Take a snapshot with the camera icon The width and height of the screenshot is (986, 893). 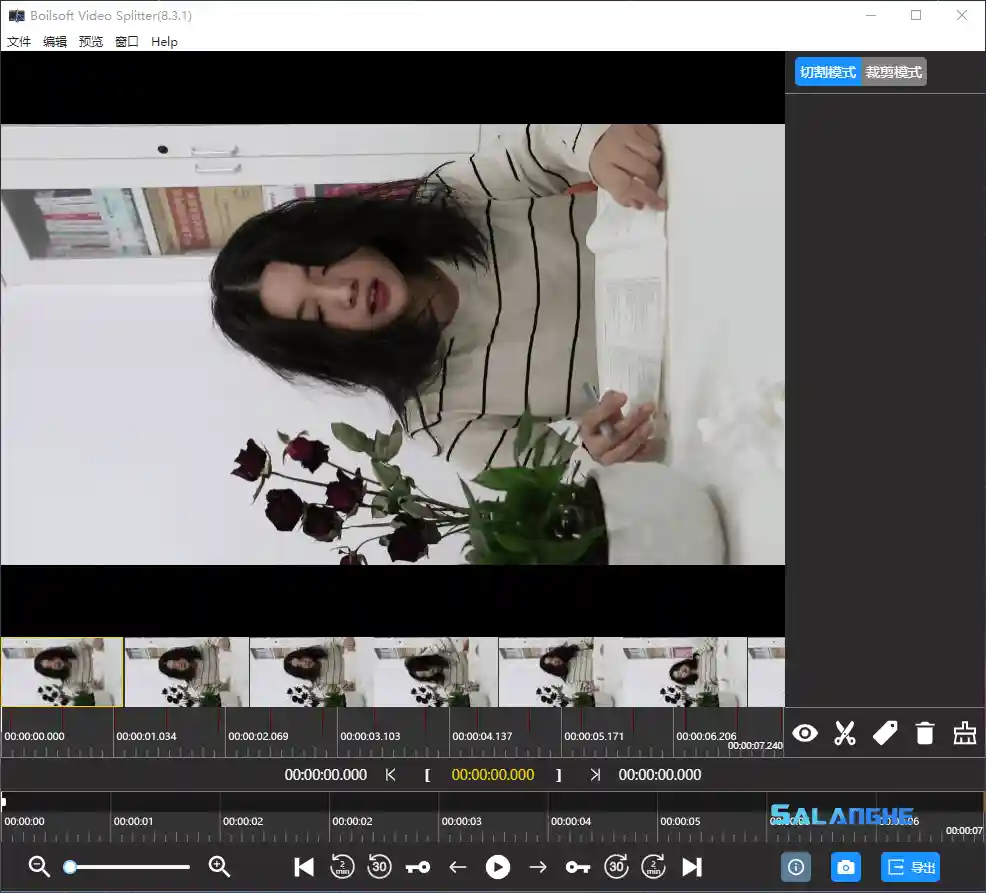[846, 867]
